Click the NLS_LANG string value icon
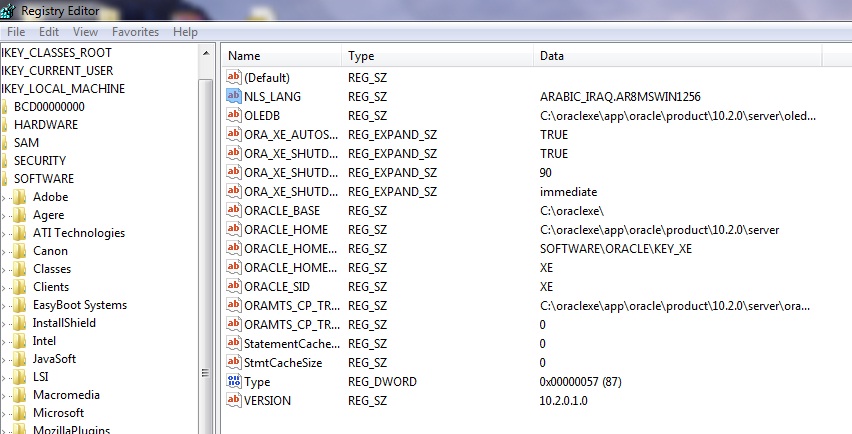852x434 pixels. (x=234, y=97)
